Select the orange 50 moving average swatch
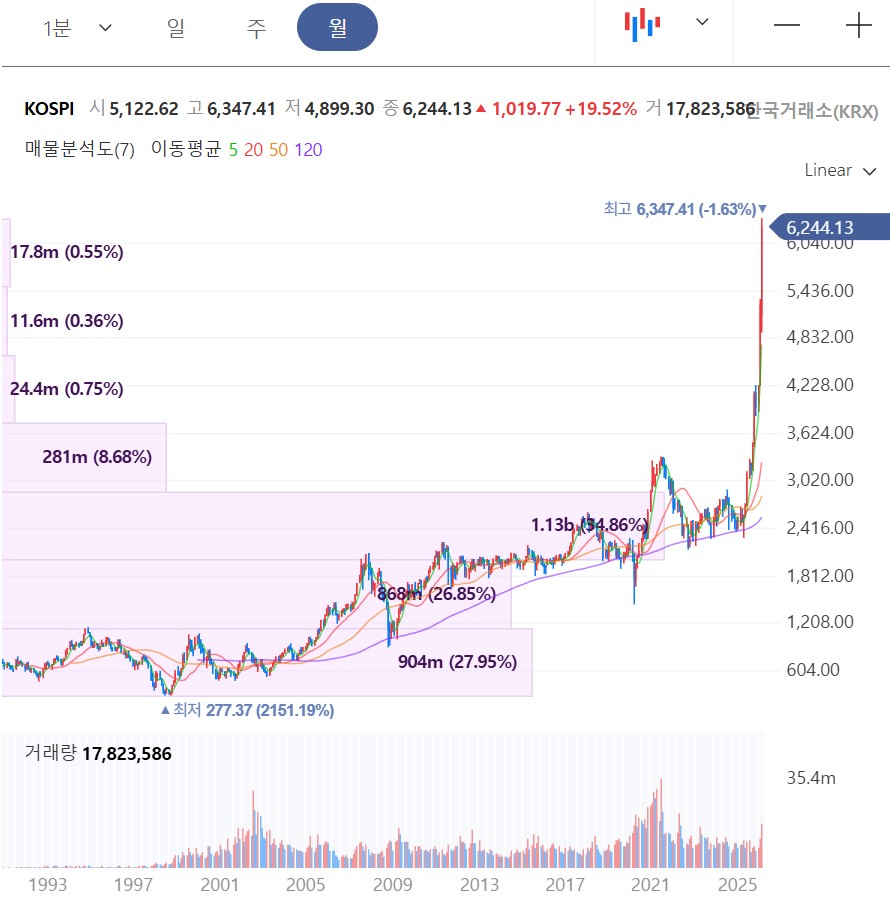Screen dimensions: 890x911 click(x=278, y=150)
